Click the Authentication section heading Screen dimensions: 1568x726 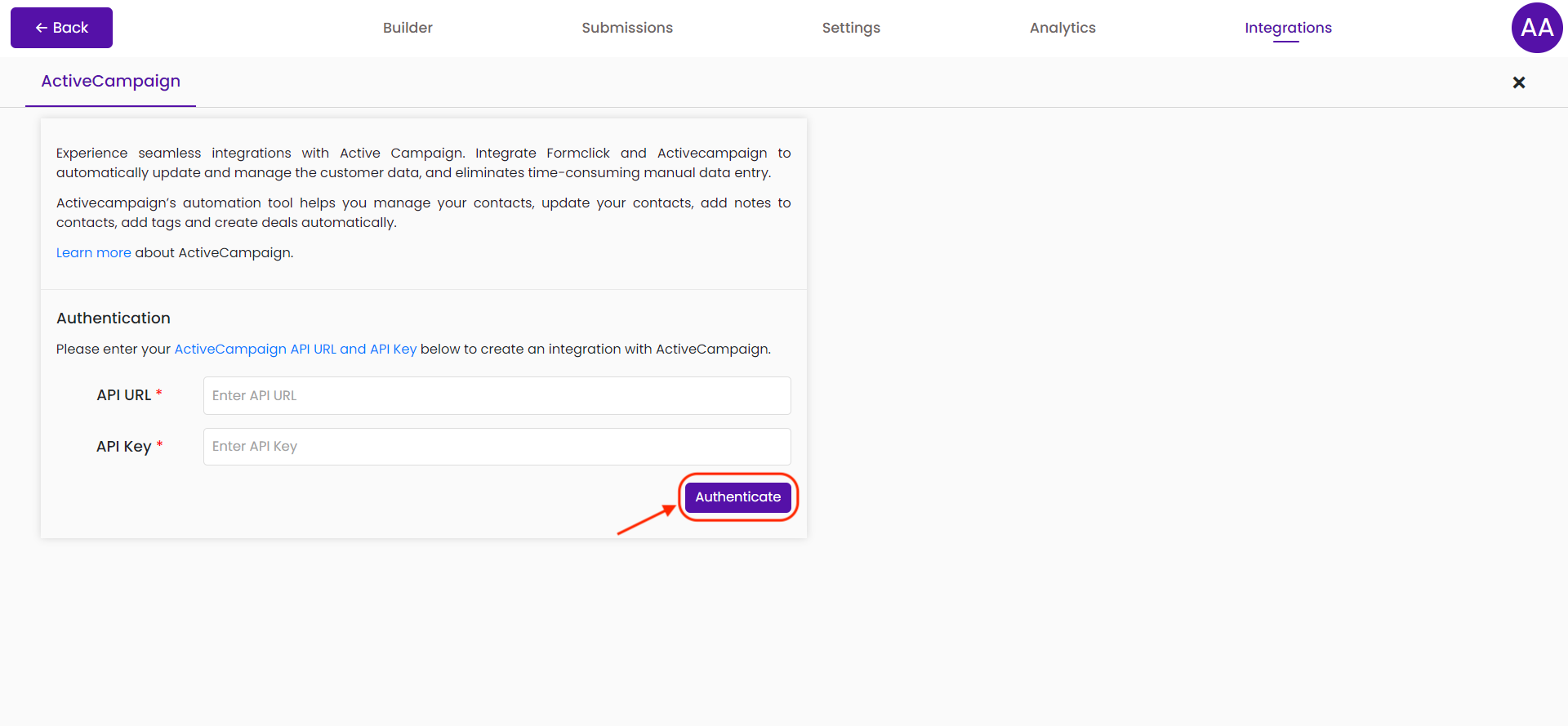tap(114, 318)
